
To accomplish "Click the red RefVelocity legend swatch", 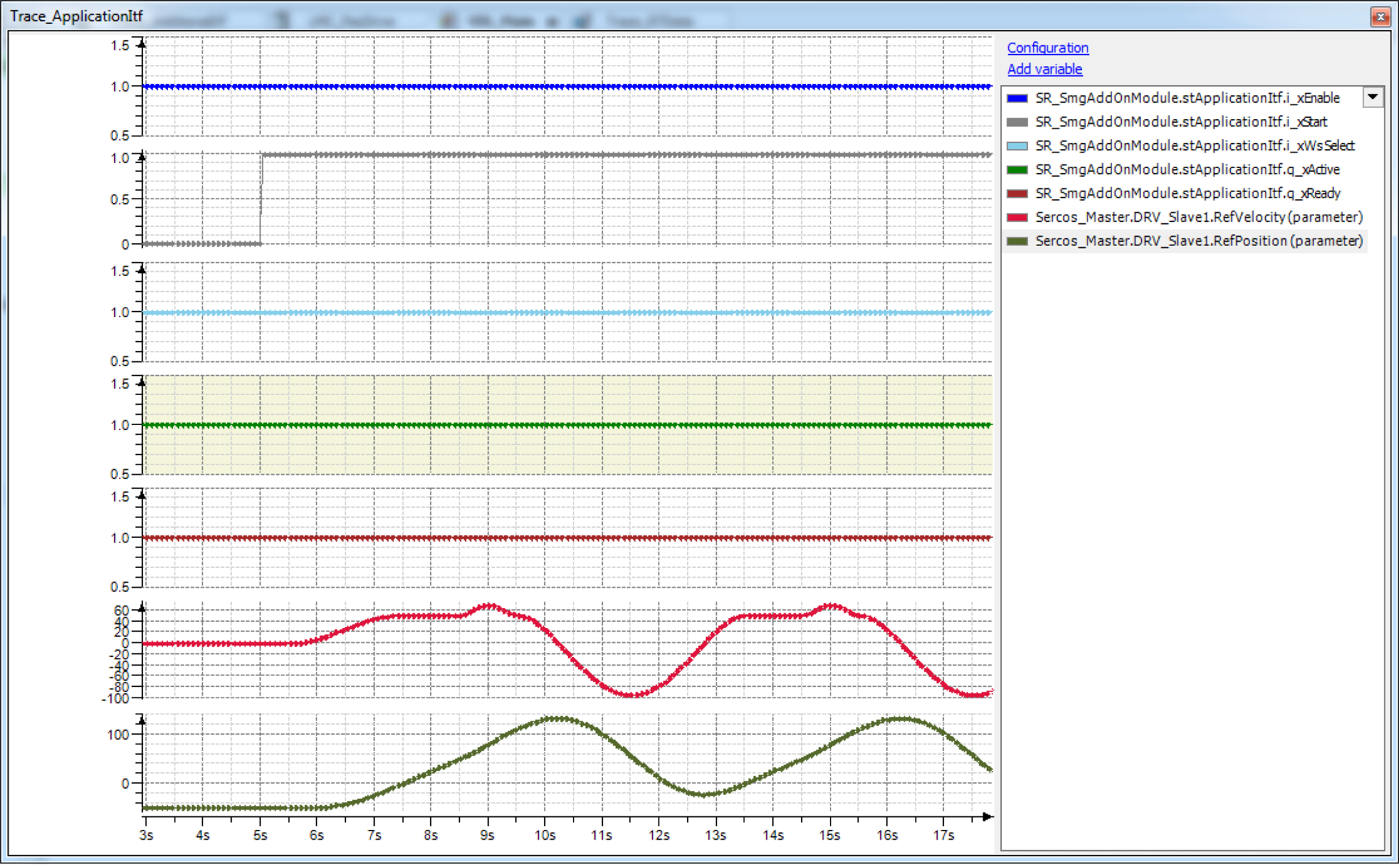I will [1017, 218].
